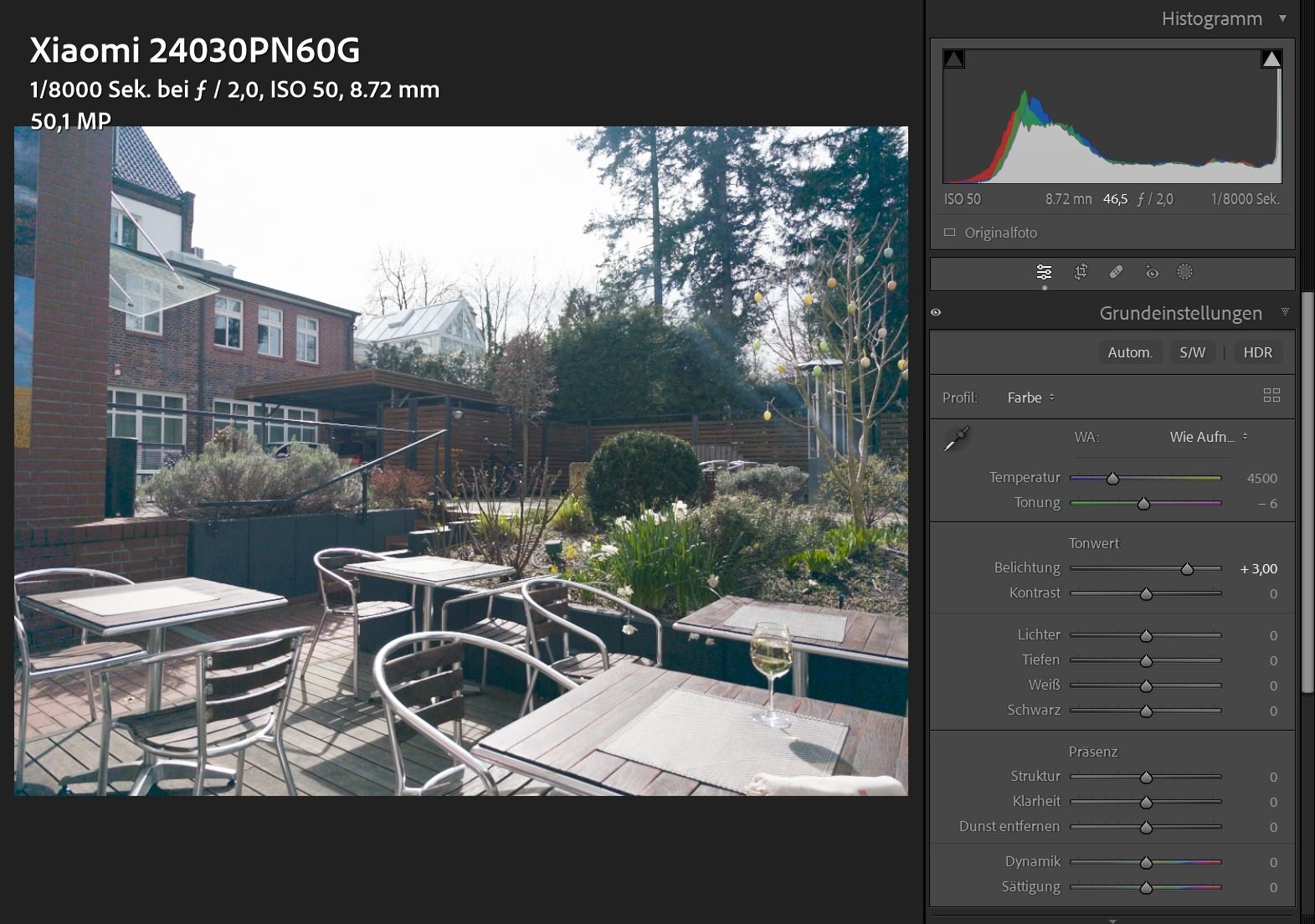Activate the Red Eye correction tool
This screenshot has width=1315, height=924.
pyautogui.click(x=1152, y=272)
